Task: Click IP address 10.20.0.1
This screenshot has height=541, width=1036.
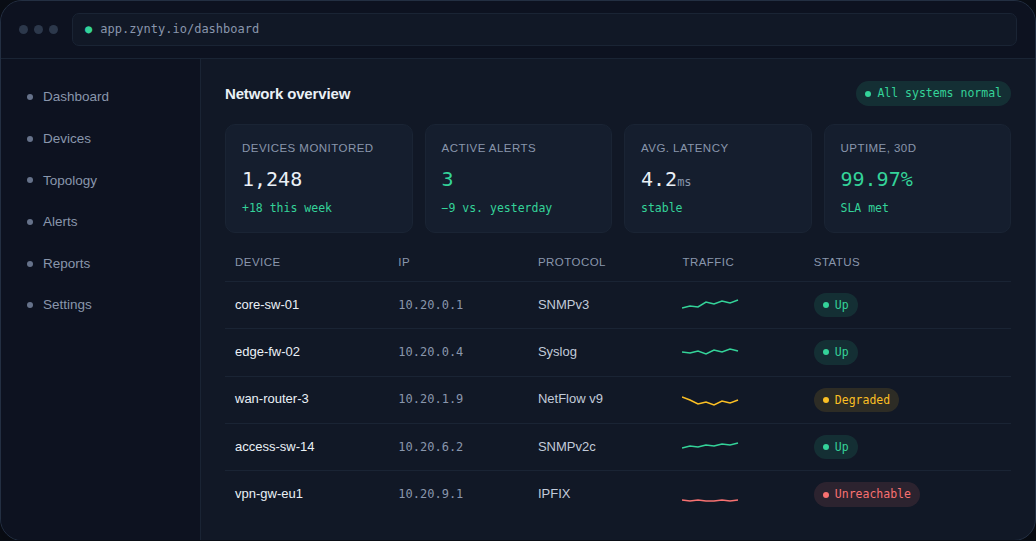Action: click(x=431, y=305)
